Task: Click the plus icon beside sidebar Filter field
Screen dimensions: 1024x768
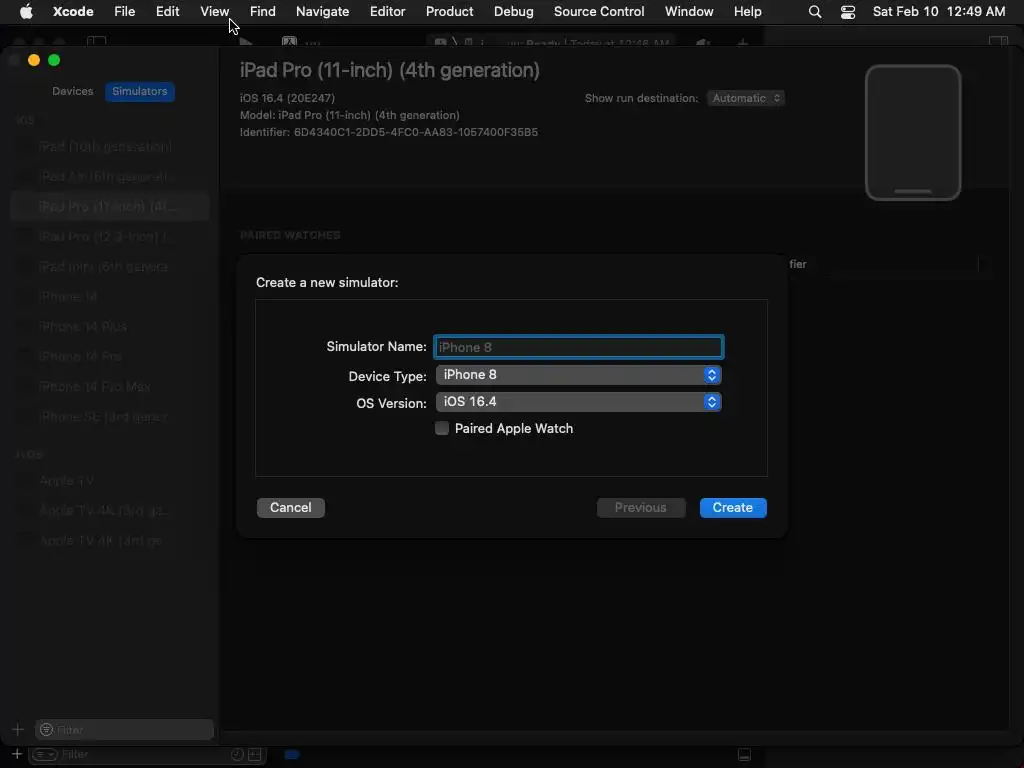Action: pos(18,729)
